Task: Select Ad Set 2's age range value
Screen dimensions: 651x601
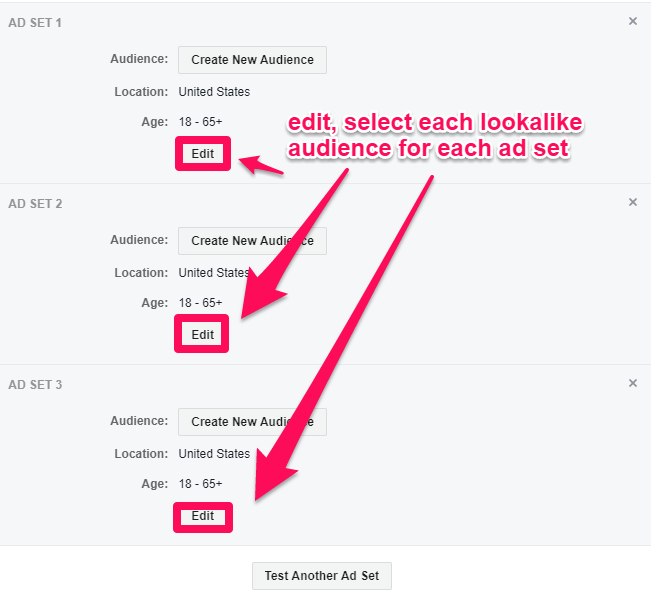Action: pos(200,303)
